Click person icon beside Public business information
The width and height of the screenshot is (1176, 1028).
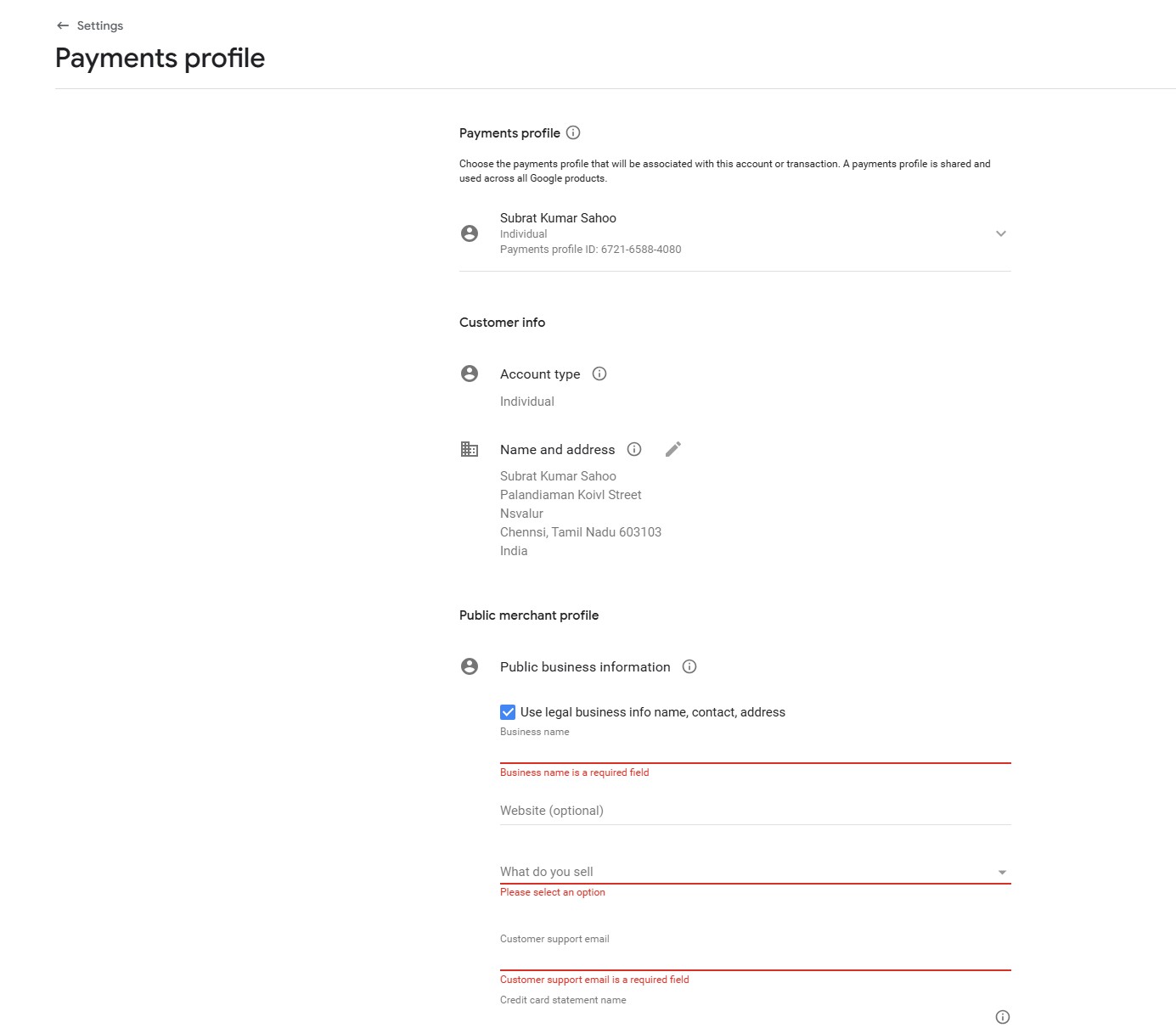(470, 666)
